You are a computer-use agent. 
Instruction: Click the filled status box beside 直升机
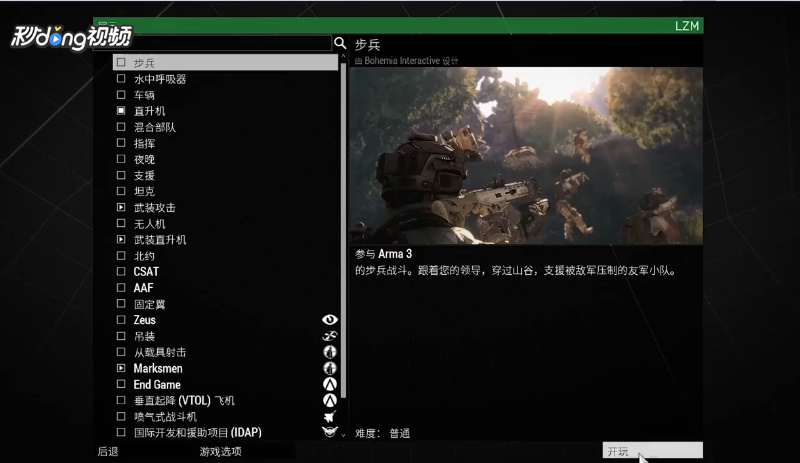pyautogui.click(x=121, y=110)
